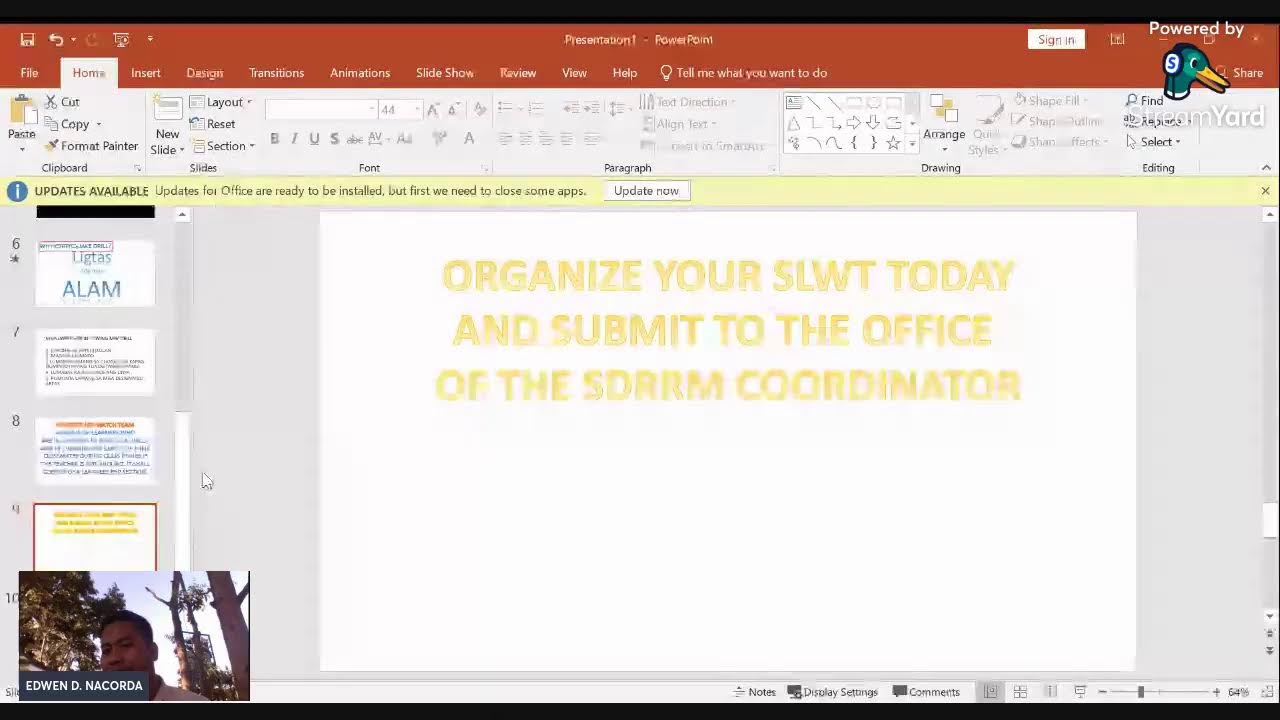This screenshot has height=720, width=1280.
Task: Switch to the Animations tab
Action: pyautogui.click(x=360, y=73)
